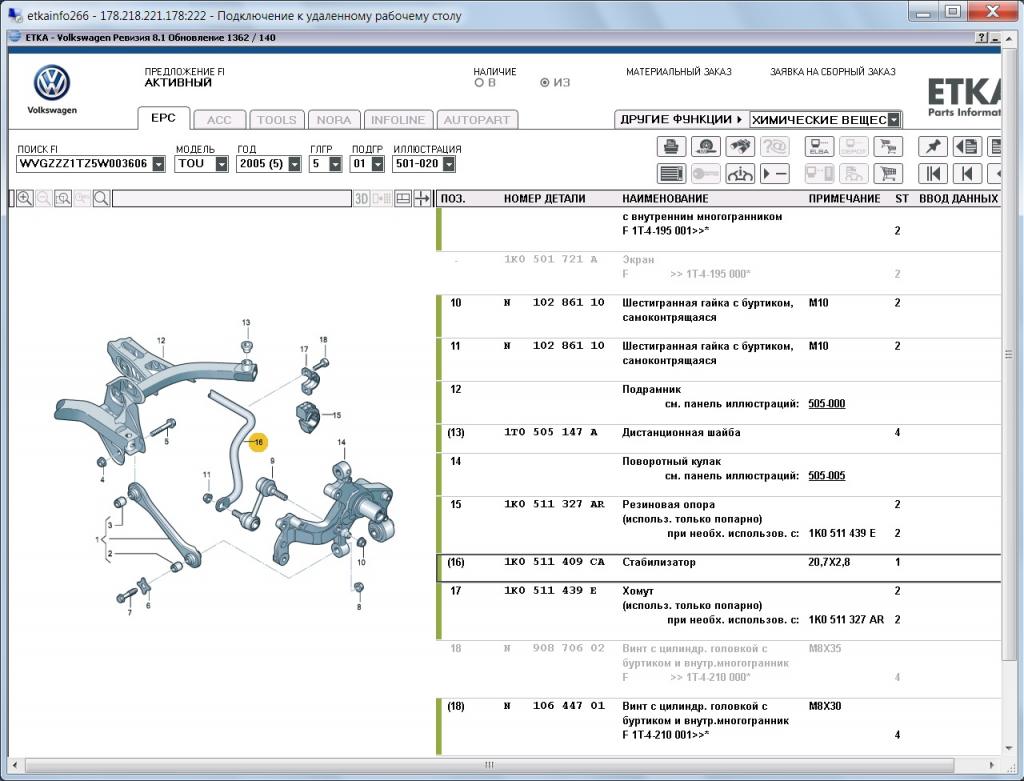Click the zoom area selection icon
Screen dimensions: 1024x781
tap(63, 199)
